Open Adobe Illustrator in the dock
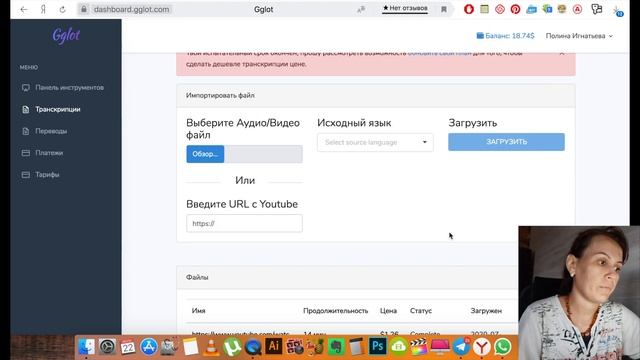Image resolution: width=640 pixels, height=360 pixels. pyautogui.click(x=273, y=347)
